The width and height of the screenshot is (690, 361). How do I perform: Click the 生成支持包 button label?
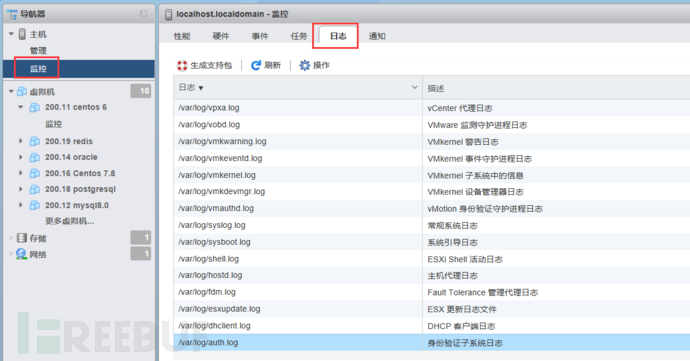click(x=211, y=66)
